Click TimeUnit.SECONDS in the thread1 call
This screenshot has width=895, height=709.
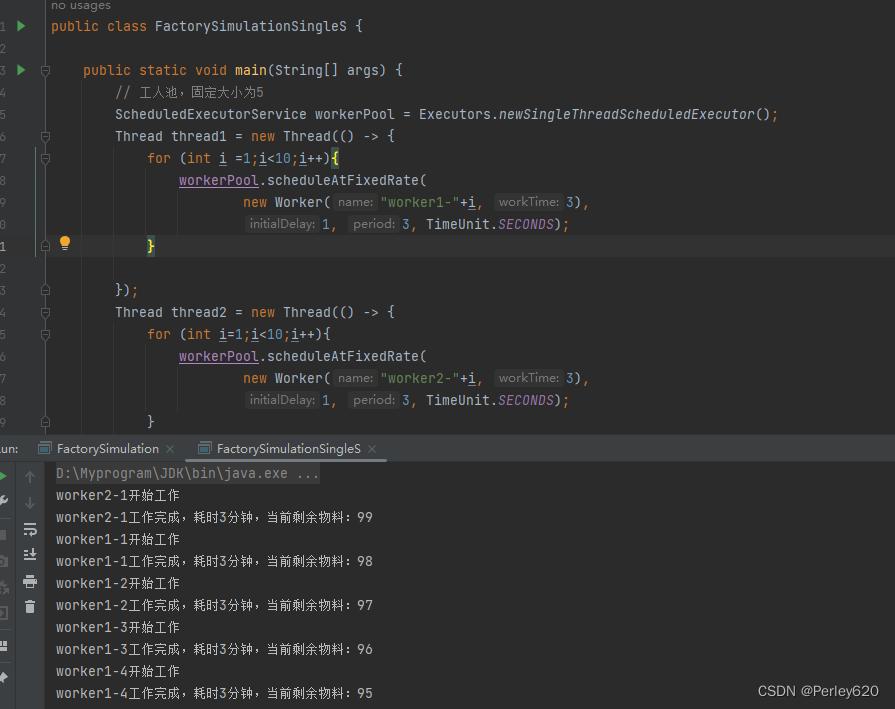(x=490, y=224)
